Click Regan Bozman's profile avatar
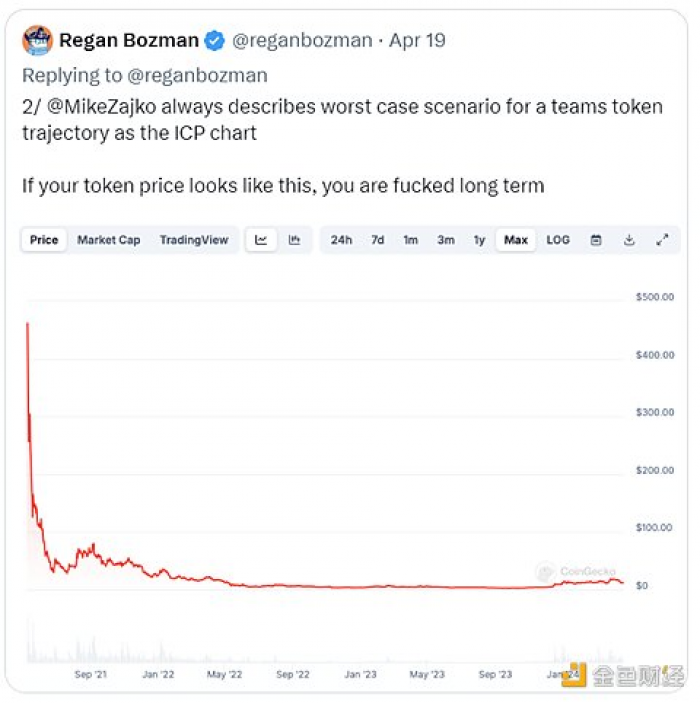This screenshot has width=700, height=703. [x=37, y=40]
